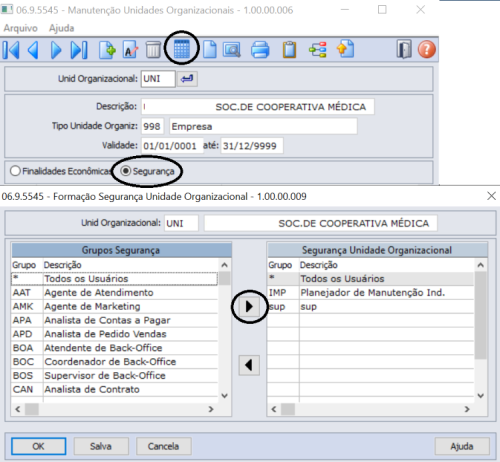Click the clipboard icon
The height and width of the screenshot is (462, 500).
(289, 50)
